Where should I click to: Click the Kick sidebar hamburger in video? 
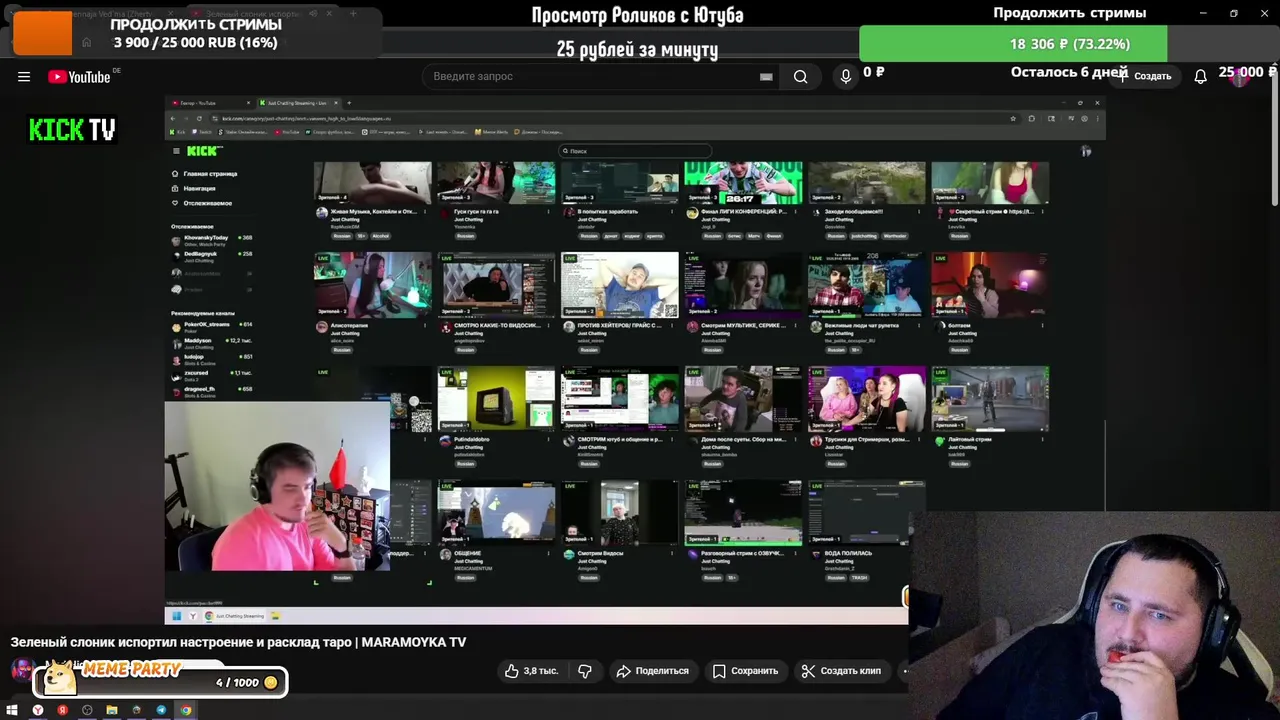(x=176, y=151)
